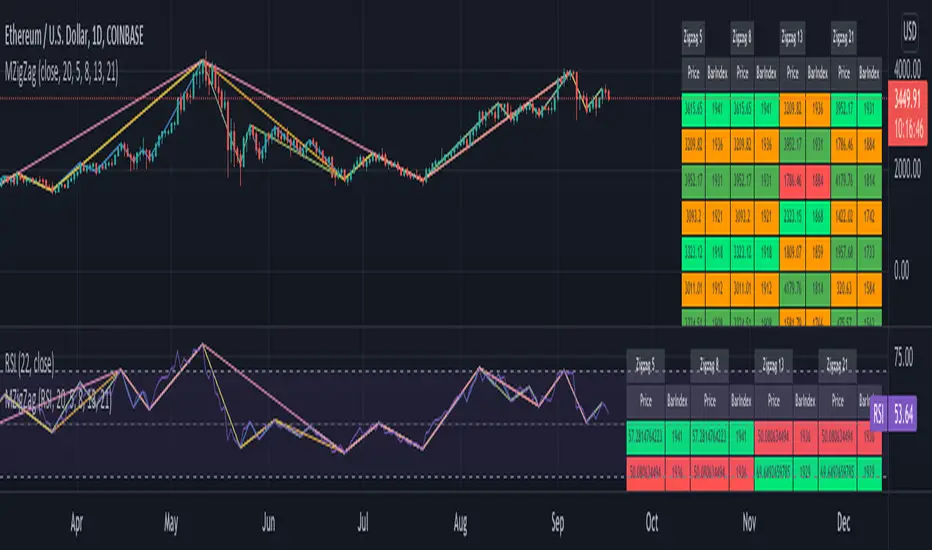
Task: Click the Dec label on the time axis
Action: coord(843,523)
